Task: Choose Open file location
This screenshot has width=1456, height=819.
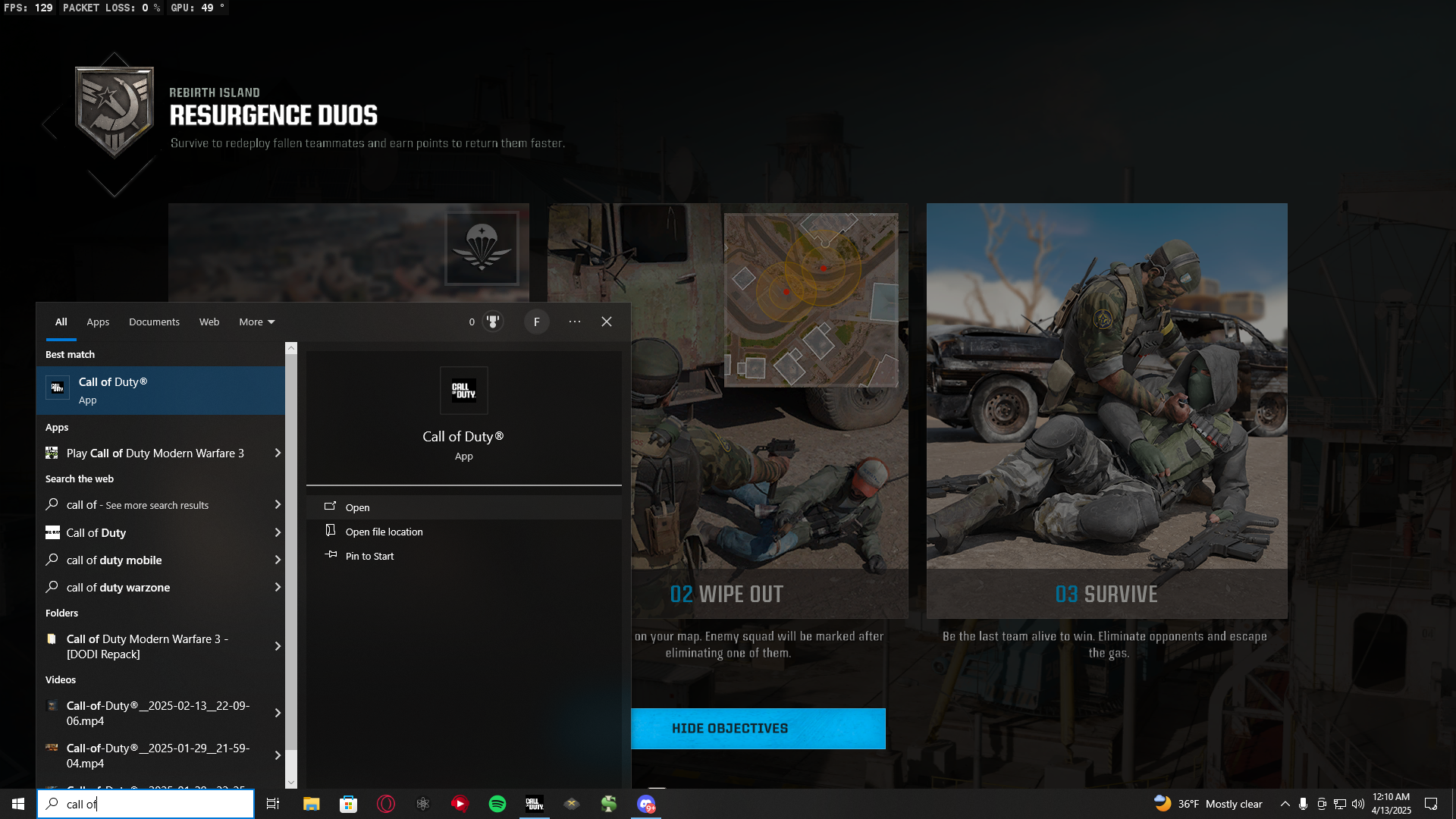Action: point(464,532)
